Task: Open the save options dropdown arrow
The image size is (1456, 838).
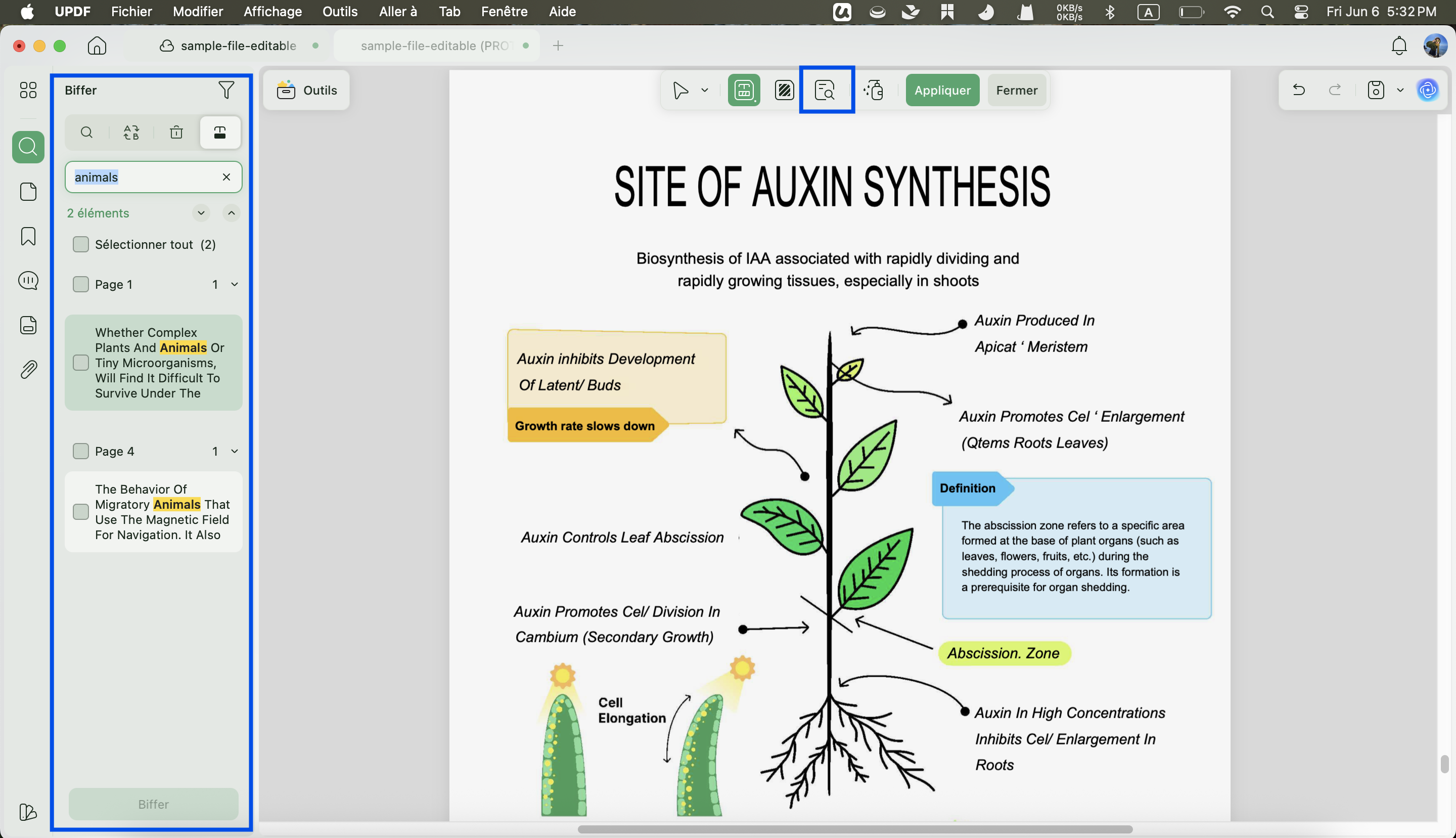Action: [x=1400, y=91]
